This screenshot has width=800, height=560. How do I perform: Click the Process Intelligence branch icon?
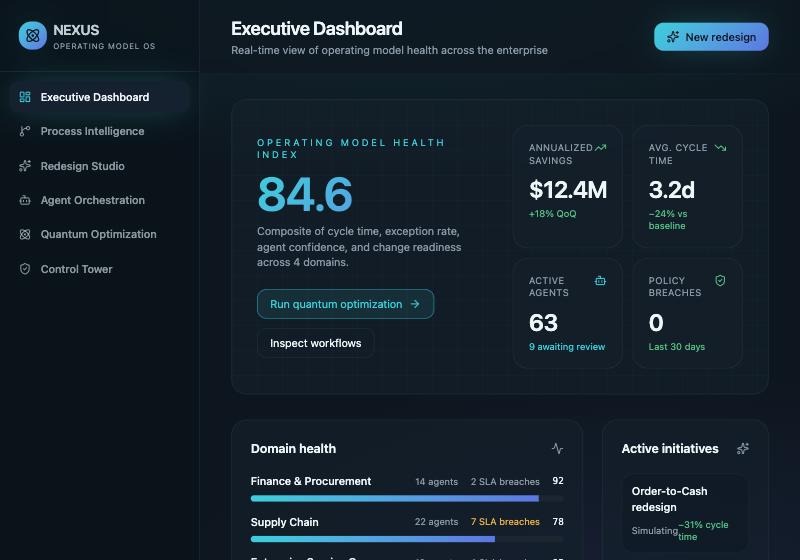[24, 131]
